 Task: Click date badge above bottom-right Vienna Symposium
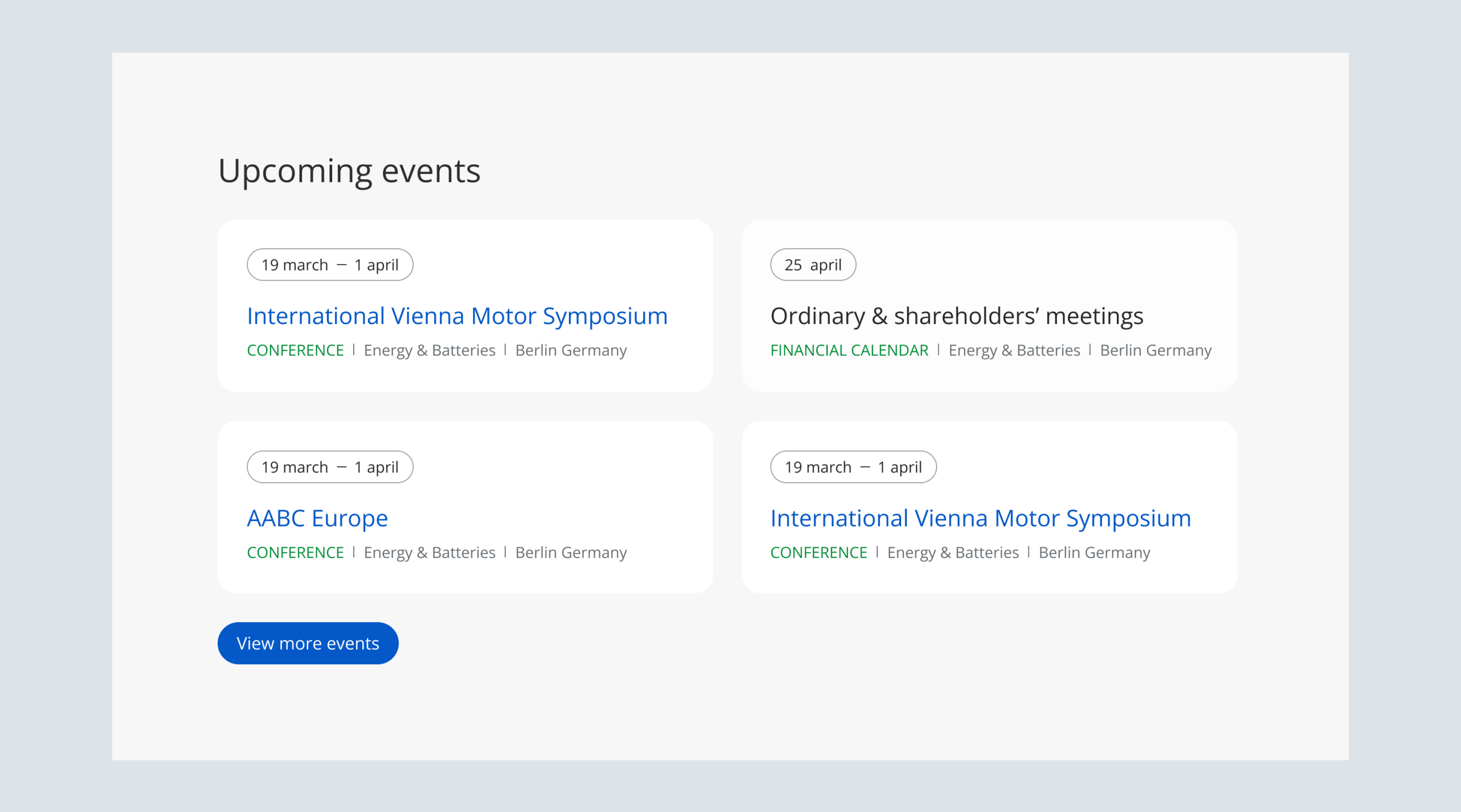pos(853,467)
